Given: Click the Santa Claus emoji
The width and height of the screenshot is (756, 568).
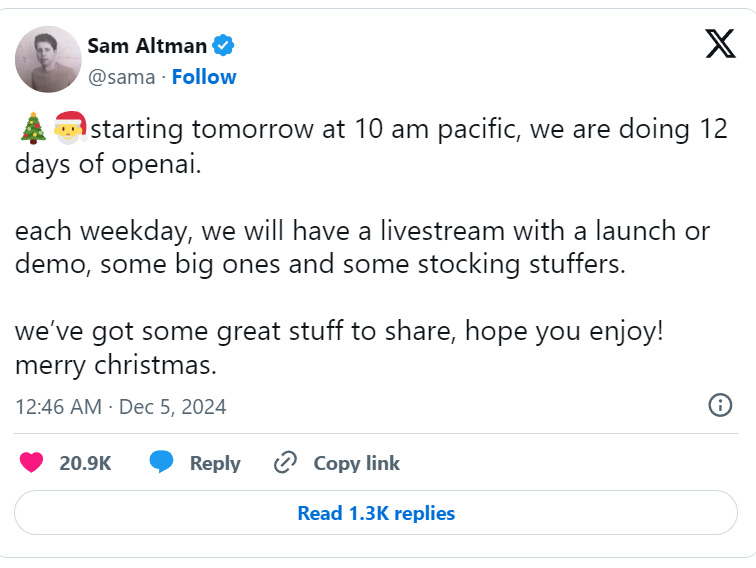Looking at the screenshot, I should pos(70,129).
